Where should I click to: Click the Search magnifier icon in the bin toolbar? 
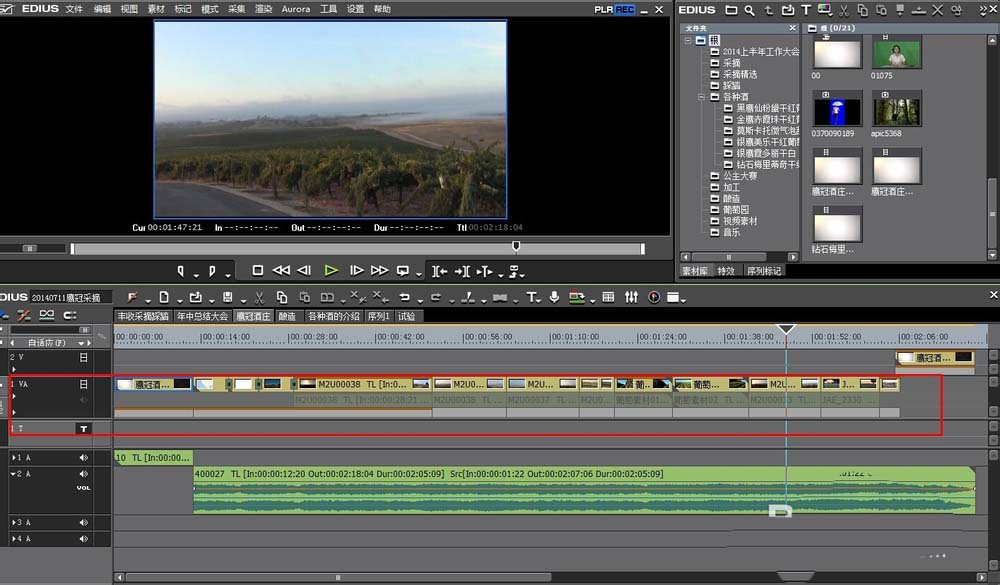click(x=749, y=10)
